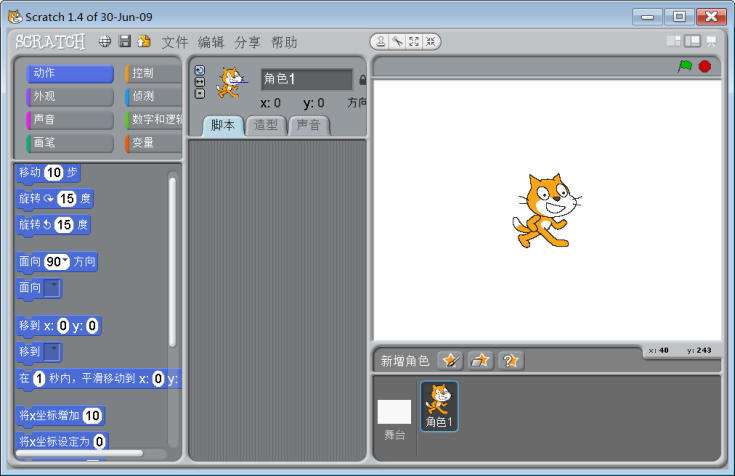The height and width of the screenshot is (476, 735).
Task: Click the 15 field in clockwise rotate block
Action: [67, 199]
